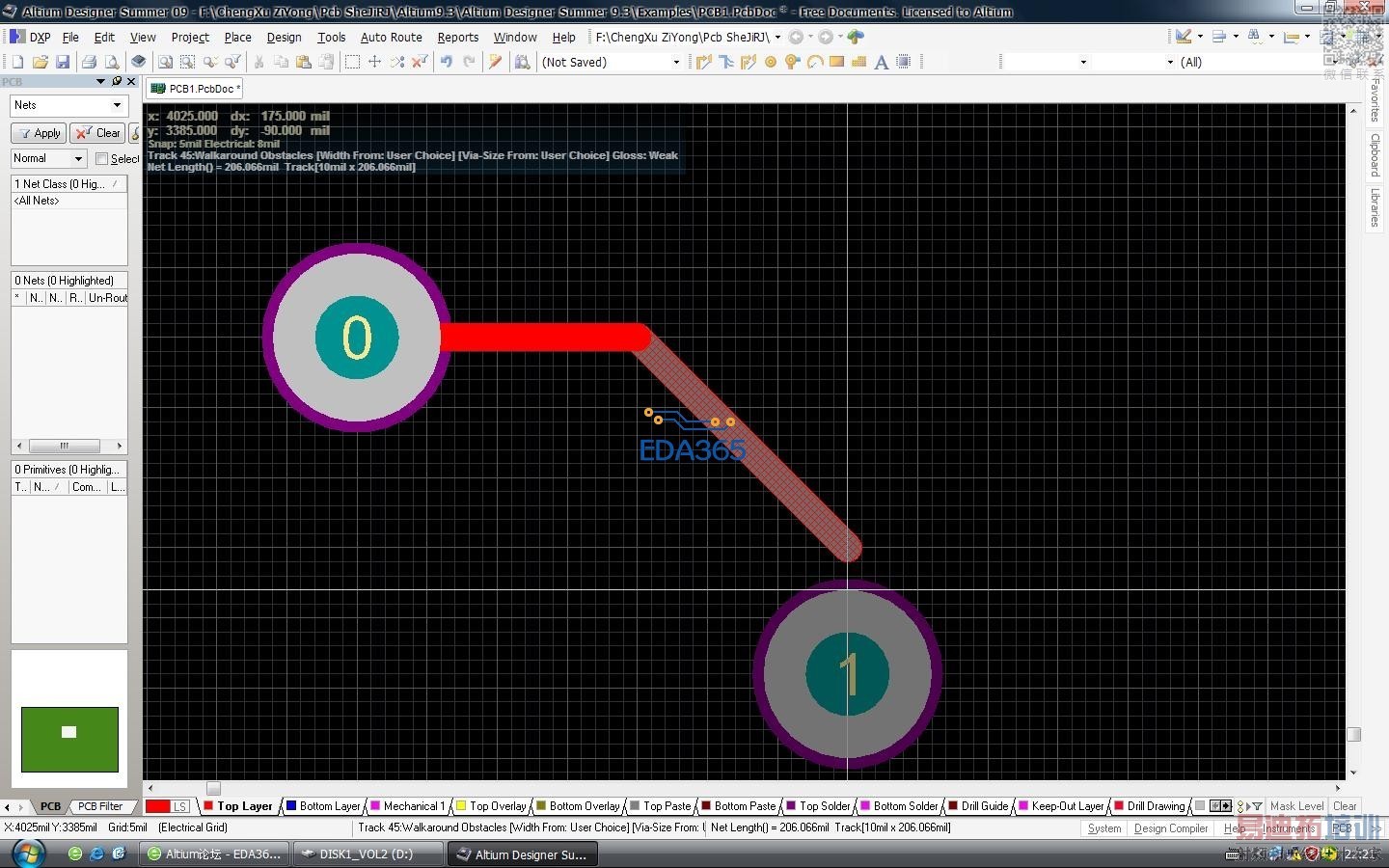Click the Place Fill rectangle icon
Viewport: 1389px width, 868px height.
coord(836,62)
